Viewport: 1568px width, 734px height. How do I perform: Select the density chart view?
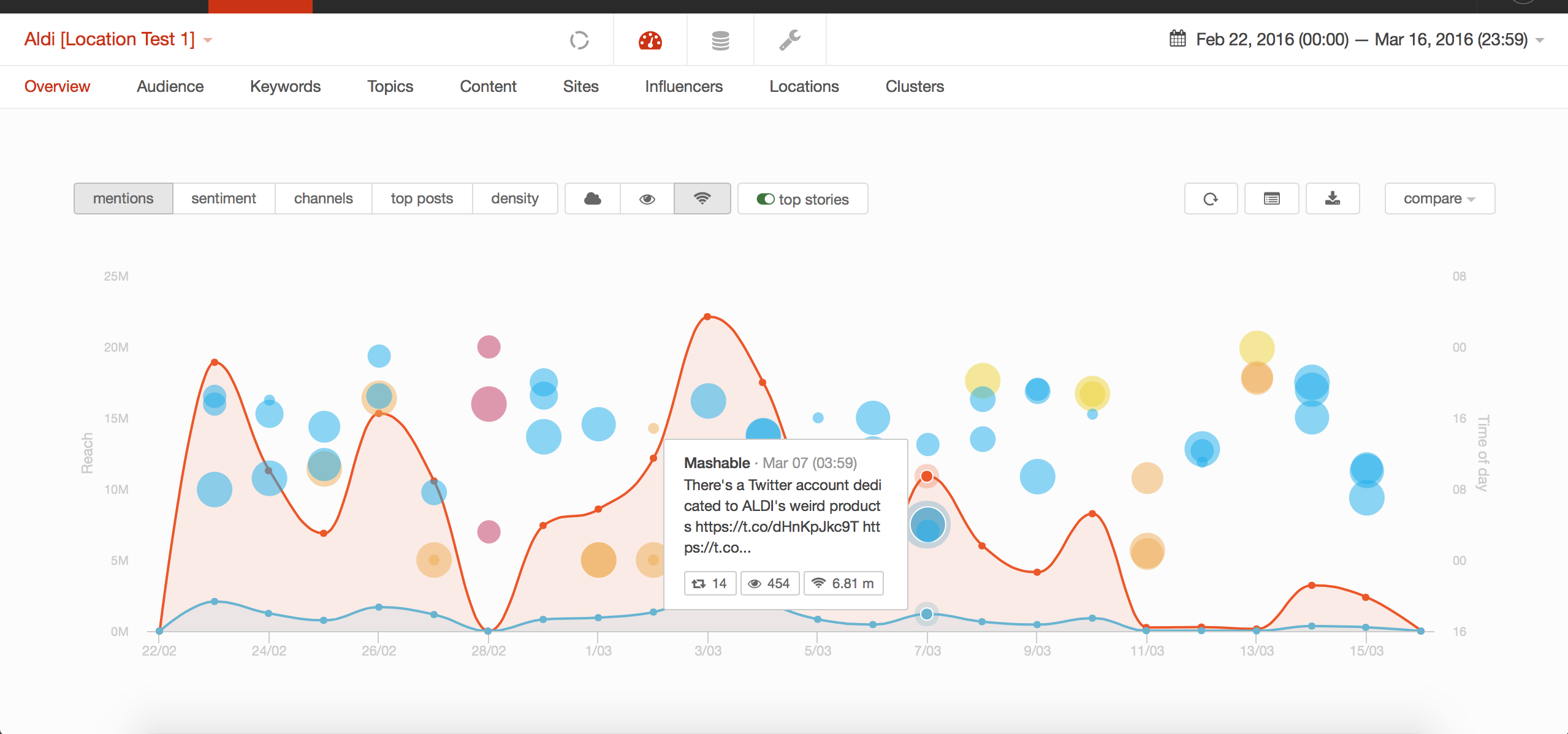click(514, 199)
